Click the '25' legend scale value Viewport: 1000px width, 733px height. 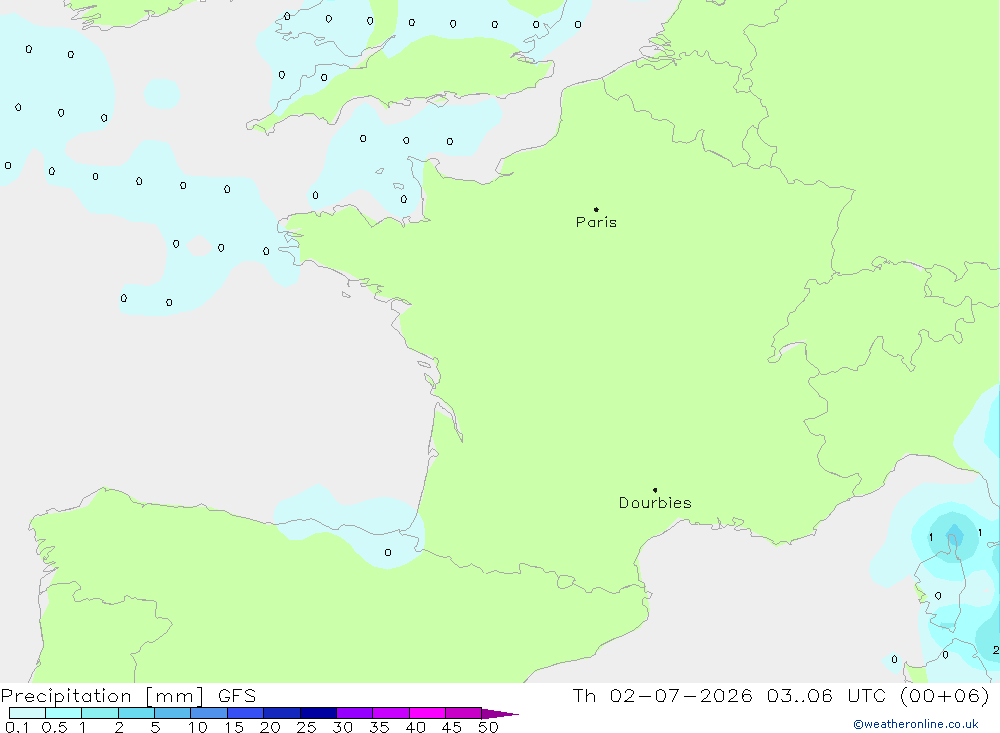pyautogui.click(x=306, y=727)
